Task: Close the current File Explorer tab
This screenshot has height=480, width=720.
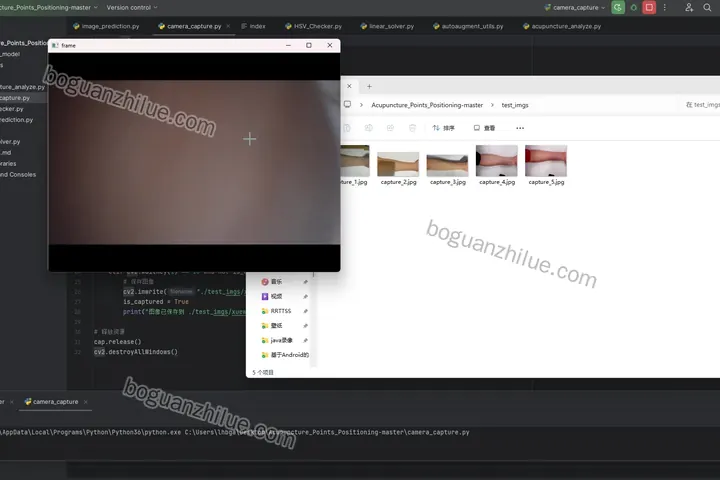Action: tap(349, 86)
